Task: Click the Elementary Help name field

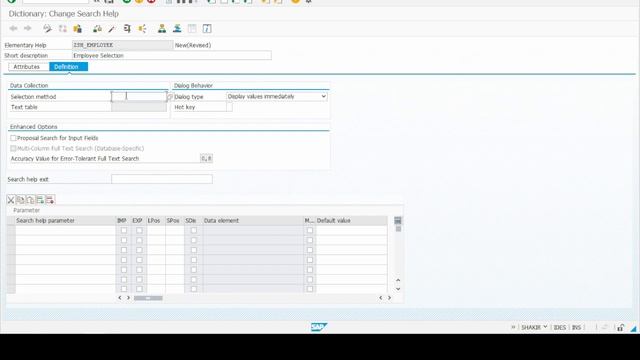Action: pos(122,45)
